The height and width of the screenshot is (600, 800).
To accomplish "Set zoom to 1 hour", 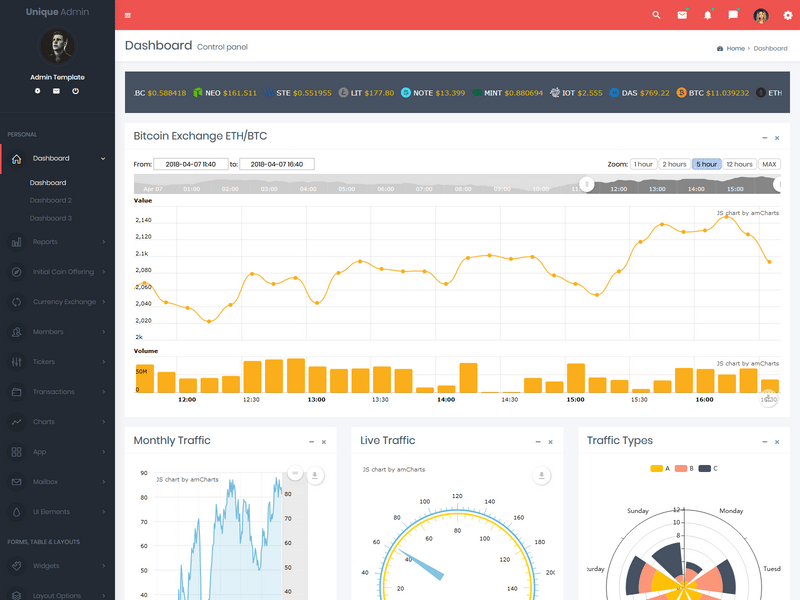I will click(x=643, y=164).
